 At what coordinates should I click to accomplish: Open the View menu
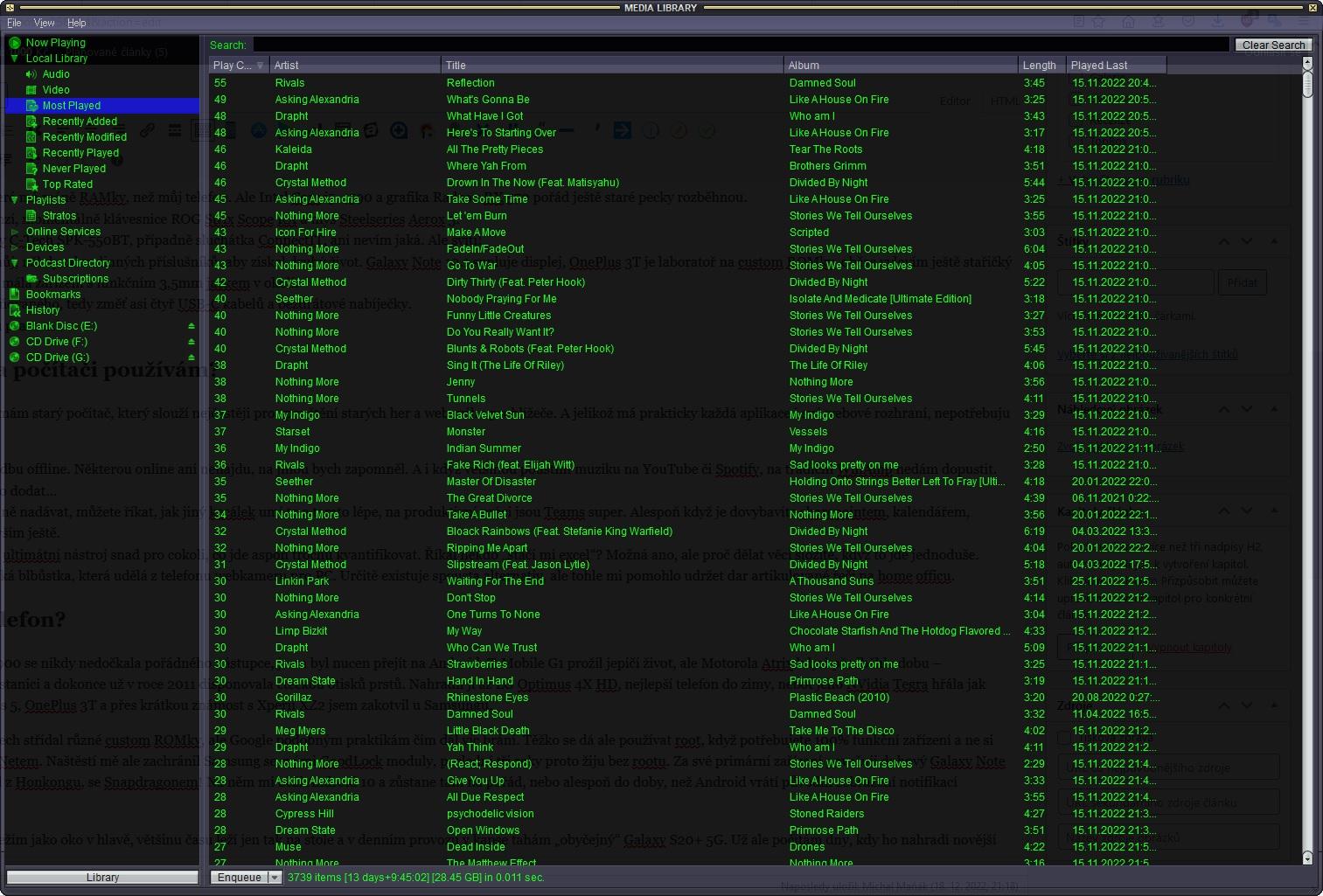pos(44,23)
